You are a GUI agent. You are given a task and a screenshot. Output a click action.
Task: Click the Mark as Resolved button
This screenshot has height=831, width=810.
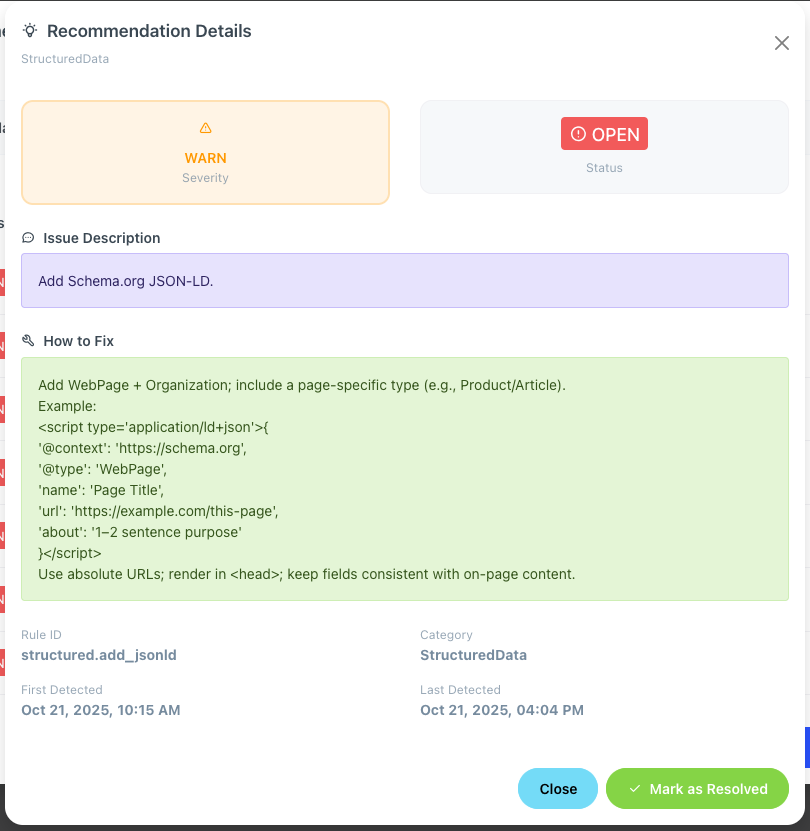(x=697, y=789)
